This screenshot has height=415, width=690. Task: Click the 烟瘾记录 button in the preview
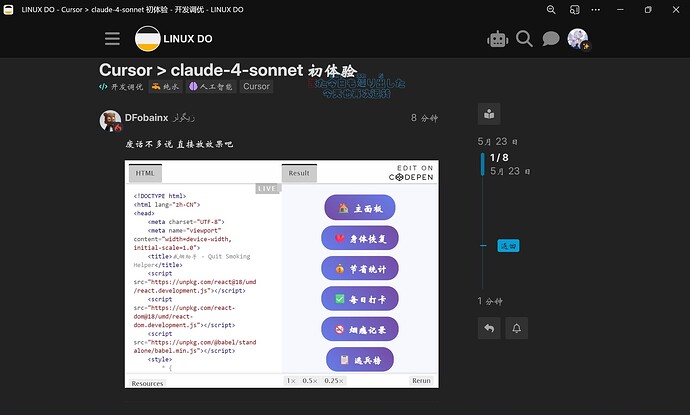(360, 329)
